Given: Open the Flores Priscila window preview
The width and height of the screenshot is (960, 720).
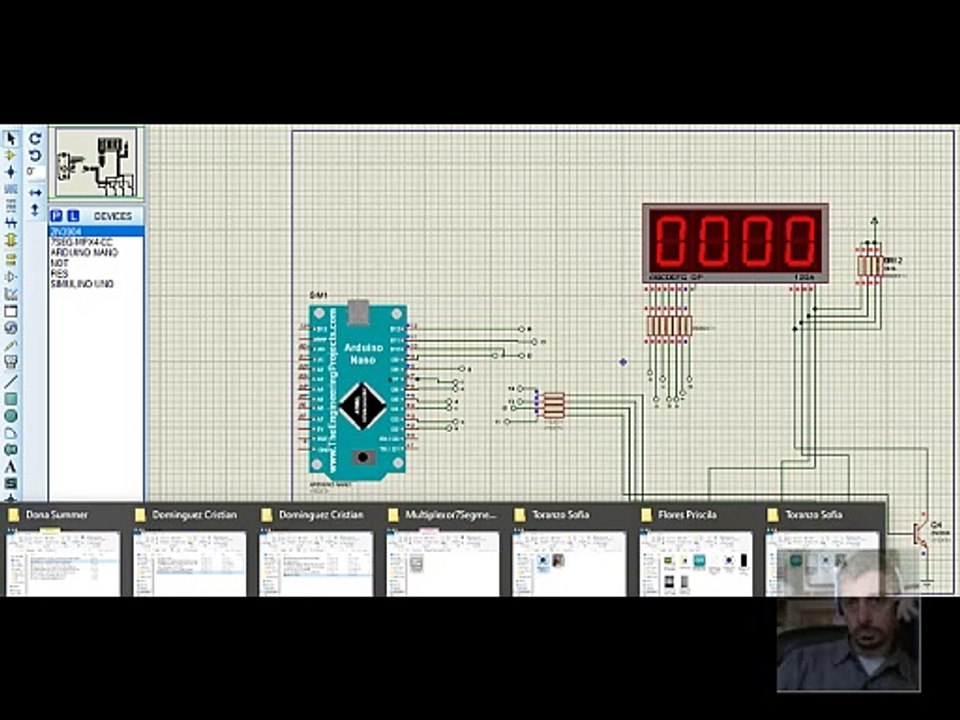Looking at the screenshot, I should [696, 548].
